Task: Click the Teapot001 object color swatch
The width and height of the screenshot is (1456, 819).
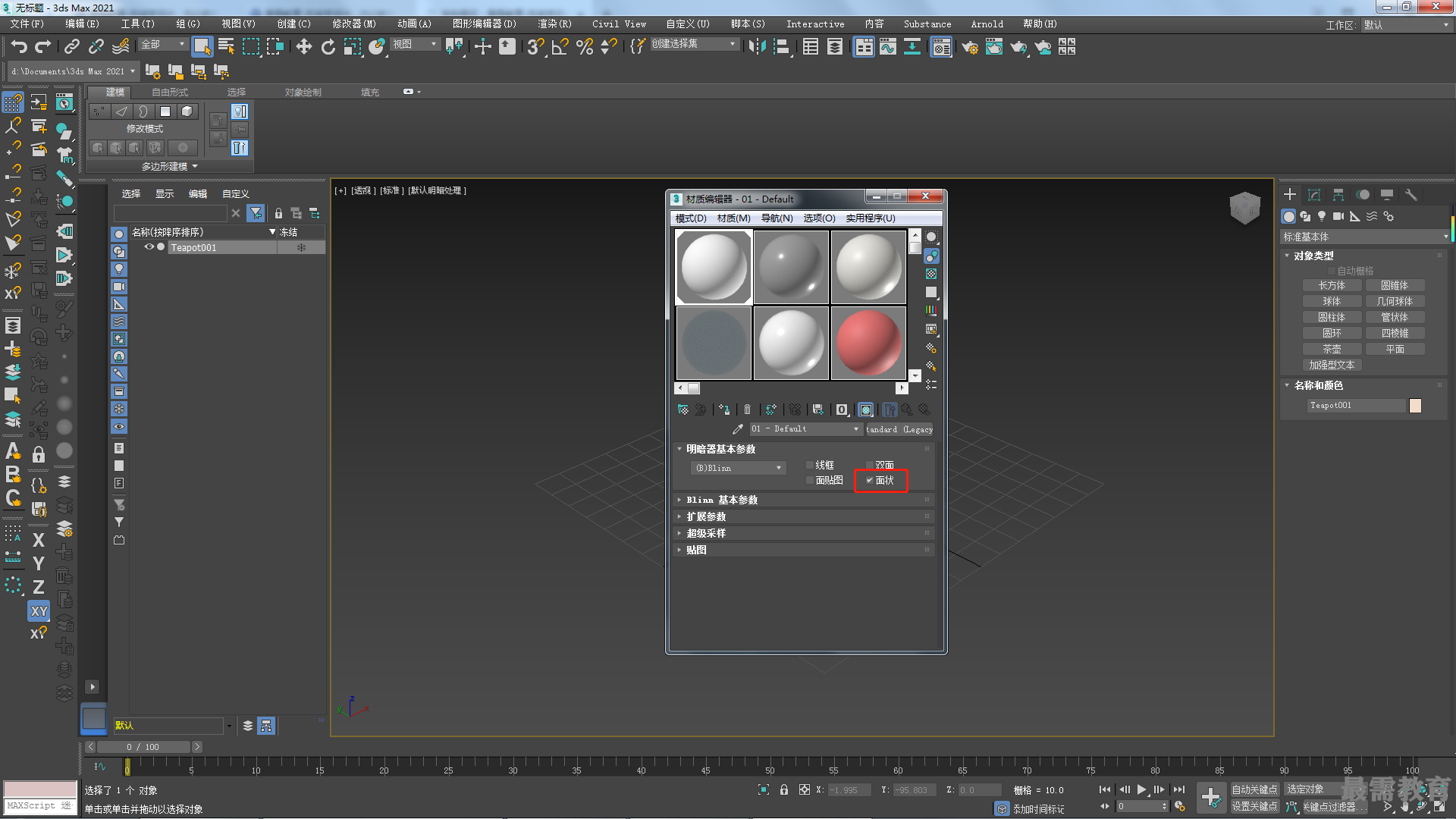Action: (x=1415, y=406)
